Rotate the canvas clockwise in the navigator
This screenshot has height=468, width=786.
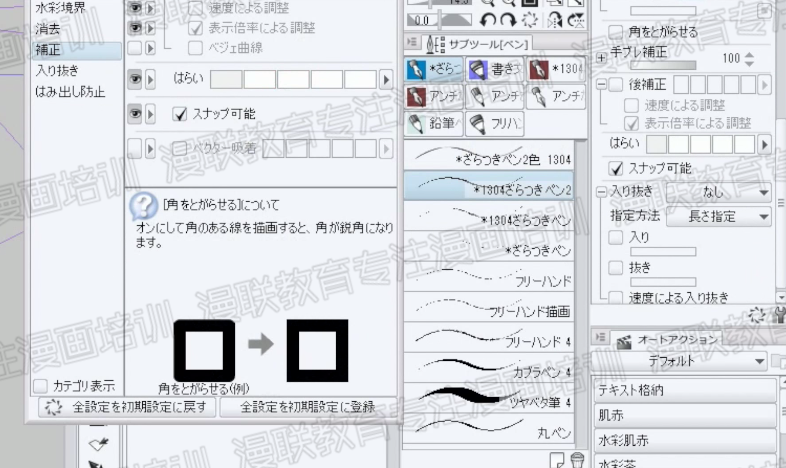click(x=508, y=20)
